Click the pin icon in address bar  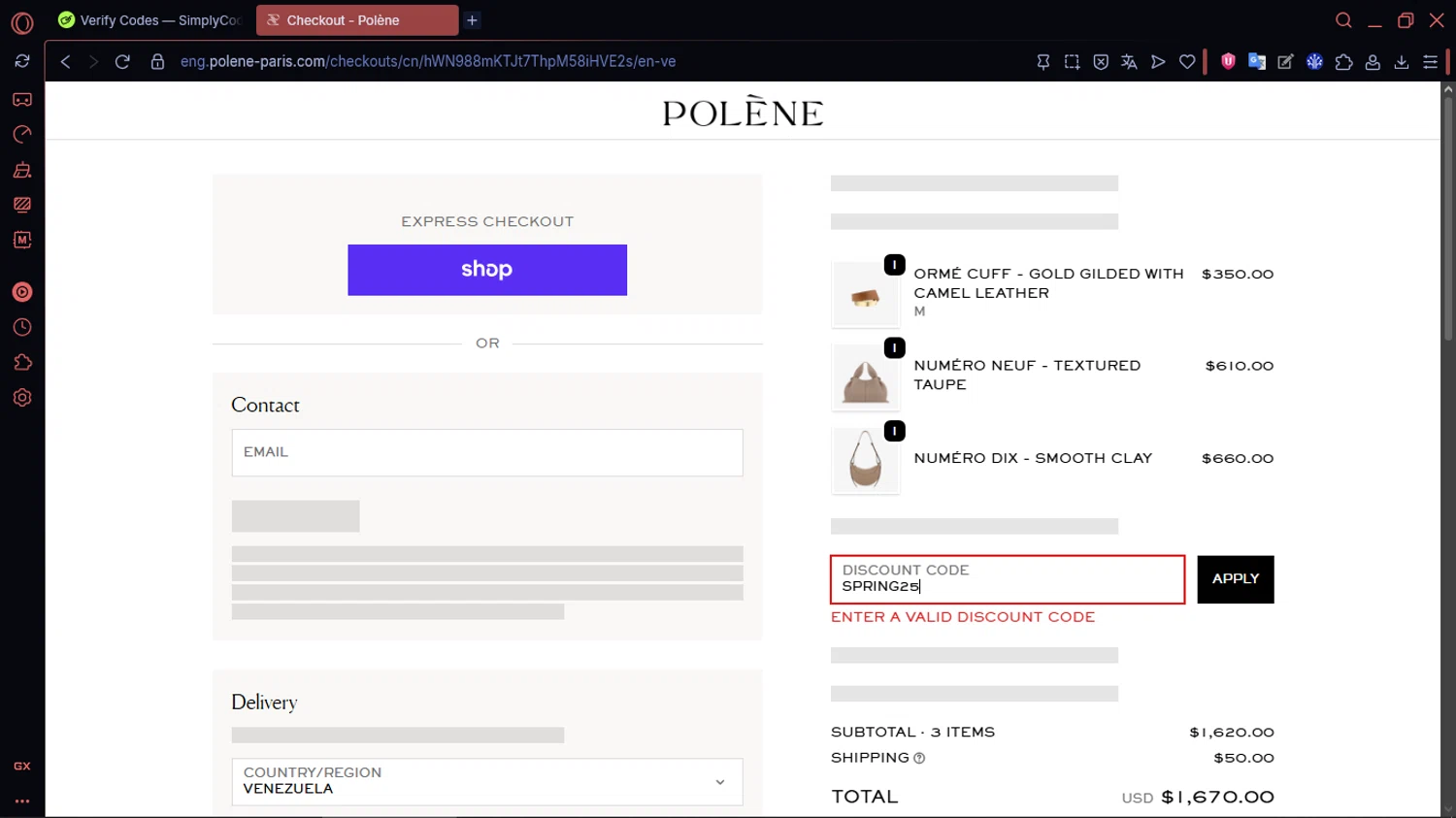pyautogui.click(x=1043, y=61)
